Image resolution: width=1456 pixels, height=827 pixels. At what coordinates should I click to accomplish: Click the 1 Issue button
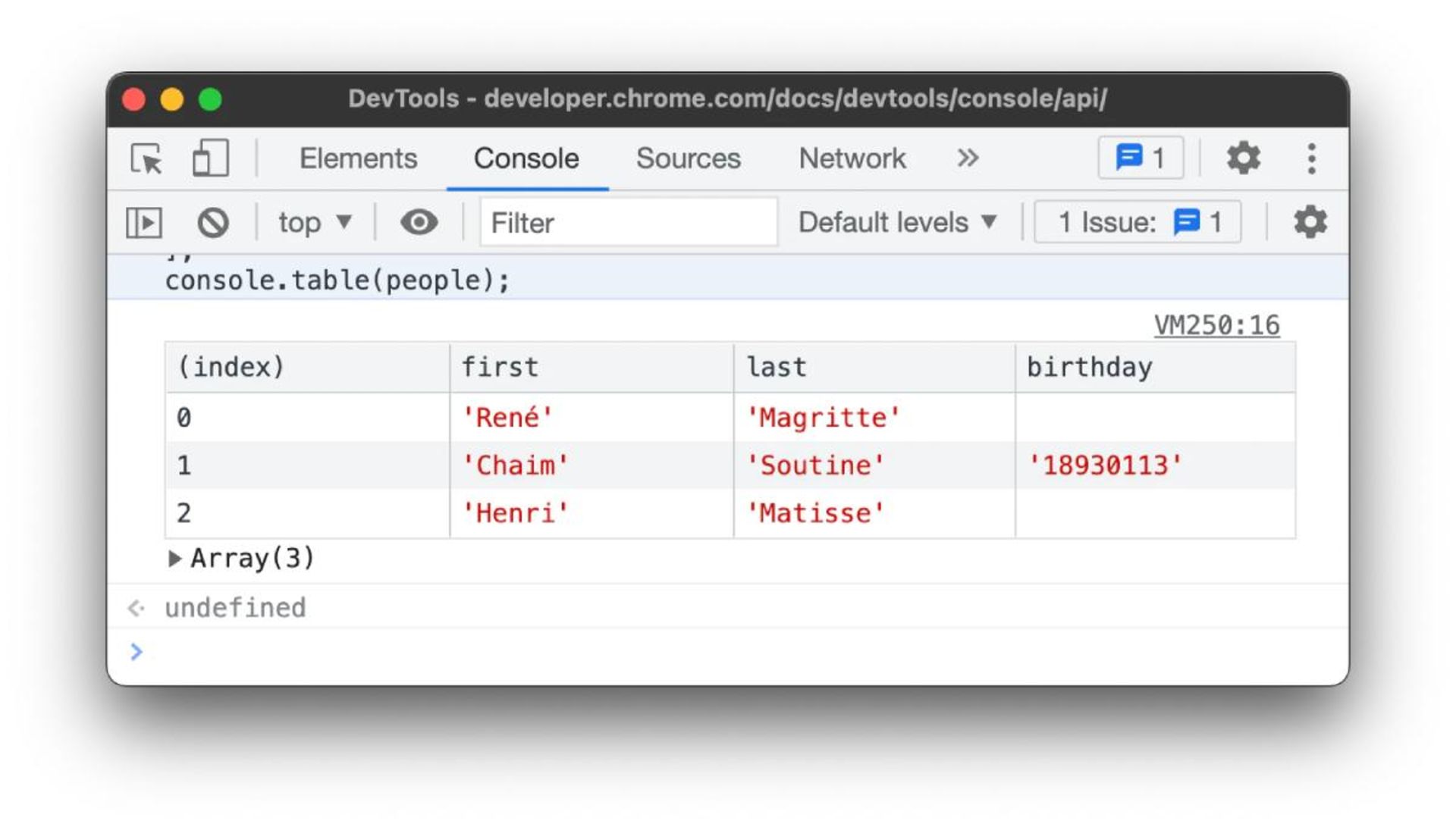tap(1137, 223)
